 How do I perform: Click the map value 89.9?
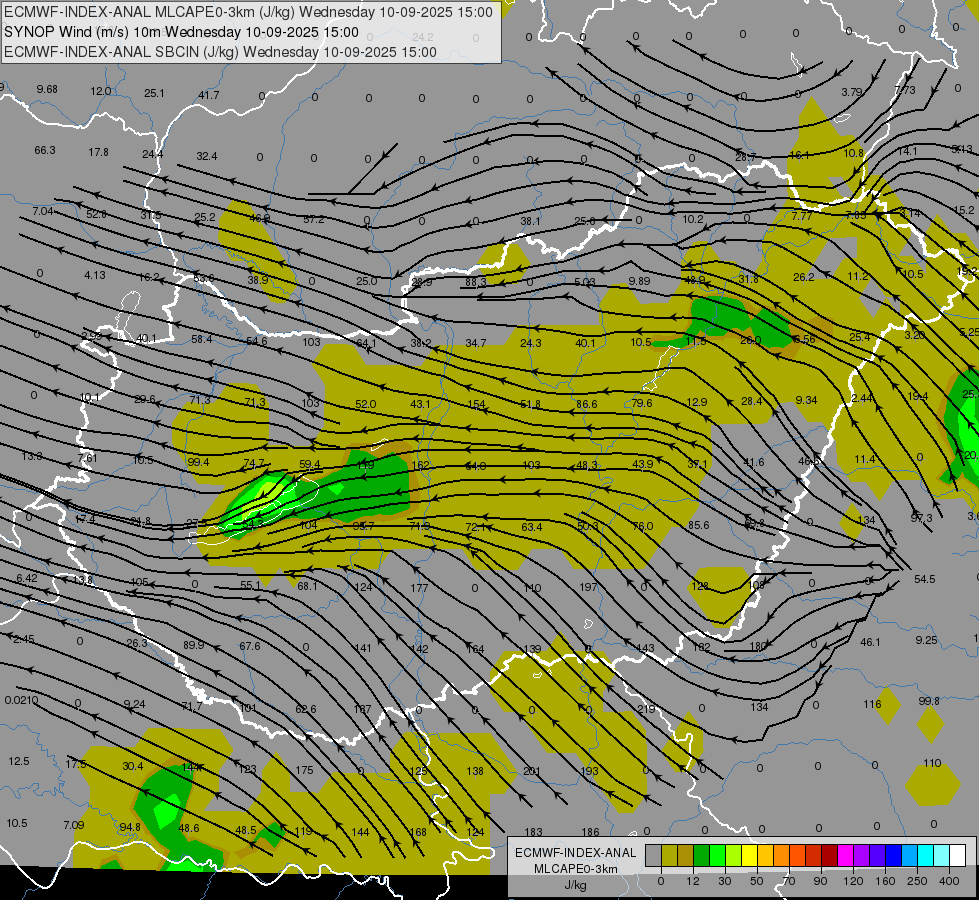(194, 645)
